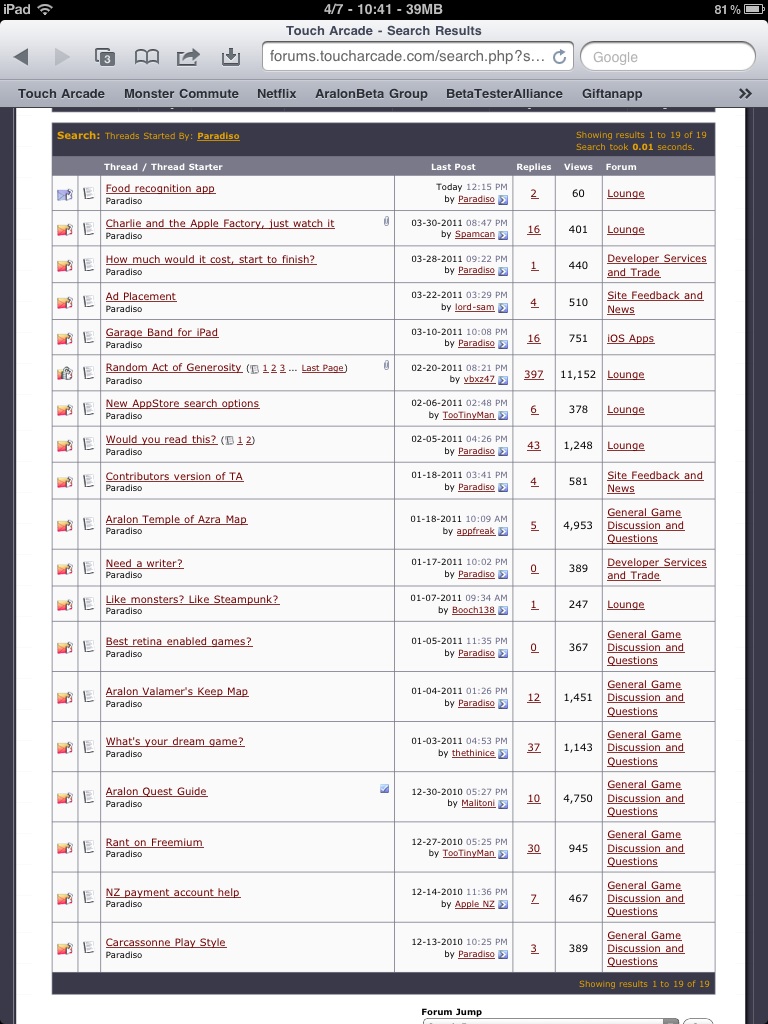Tap the share arrow icon
This screenshot has height=1024, width=768.
(x=188, y=57)
